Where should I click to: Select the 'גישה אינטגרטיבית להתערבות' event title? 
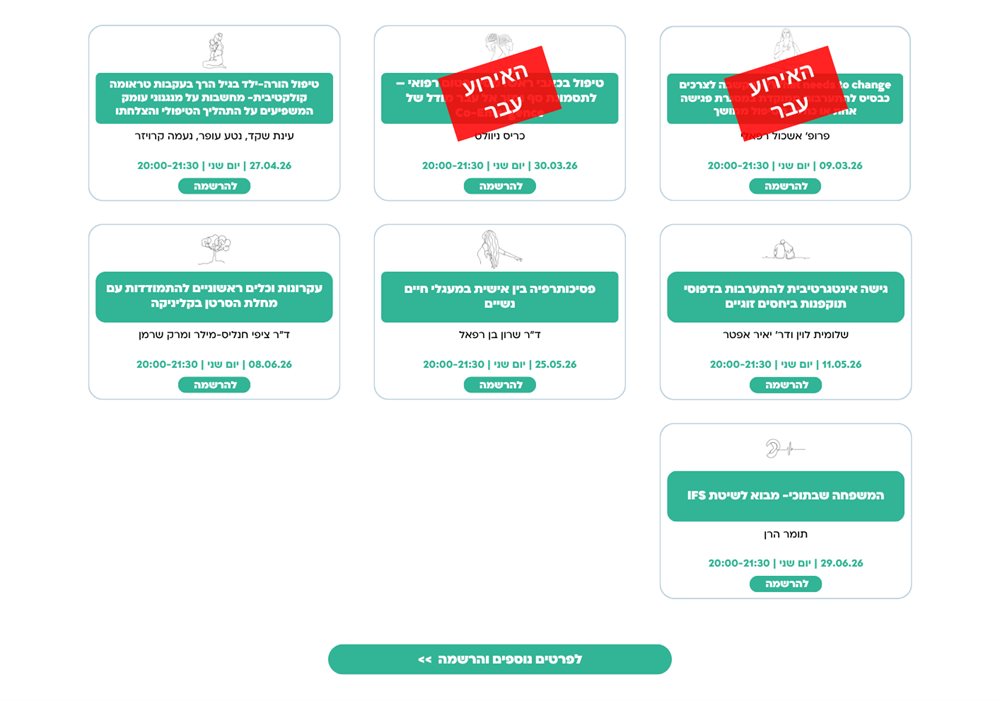coord(785,296)
